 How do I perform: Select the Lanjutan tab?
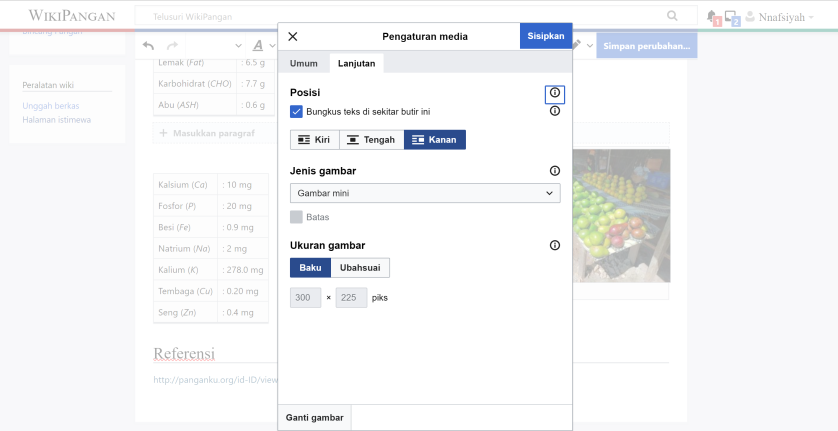tap(356, 63)
